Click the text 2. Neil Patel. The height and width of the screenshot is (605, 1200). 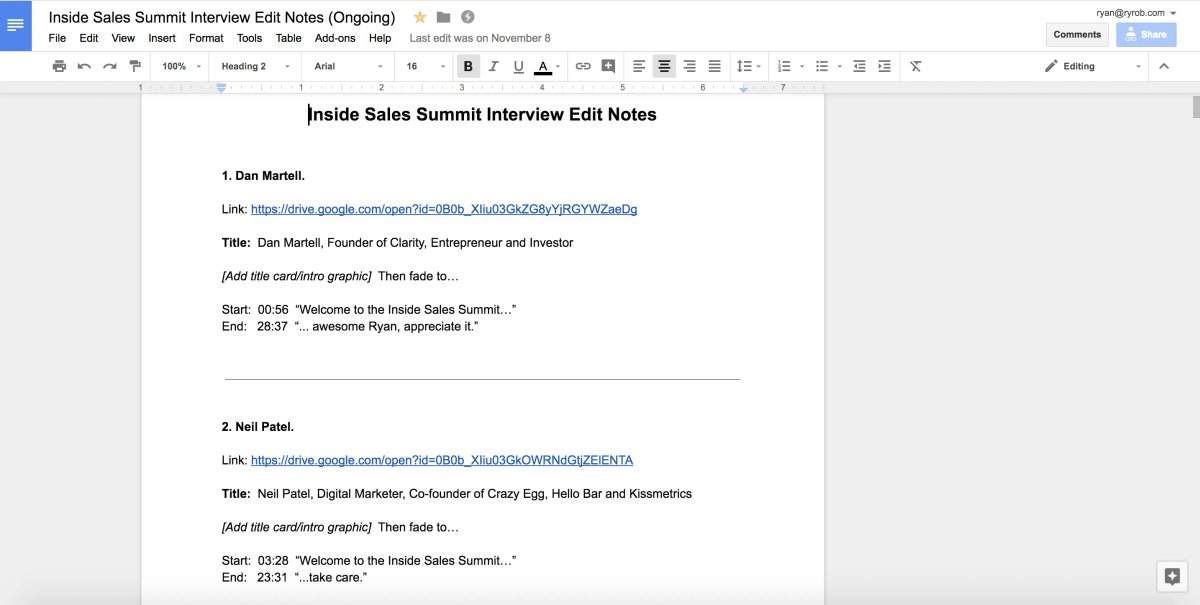(258, 427)
